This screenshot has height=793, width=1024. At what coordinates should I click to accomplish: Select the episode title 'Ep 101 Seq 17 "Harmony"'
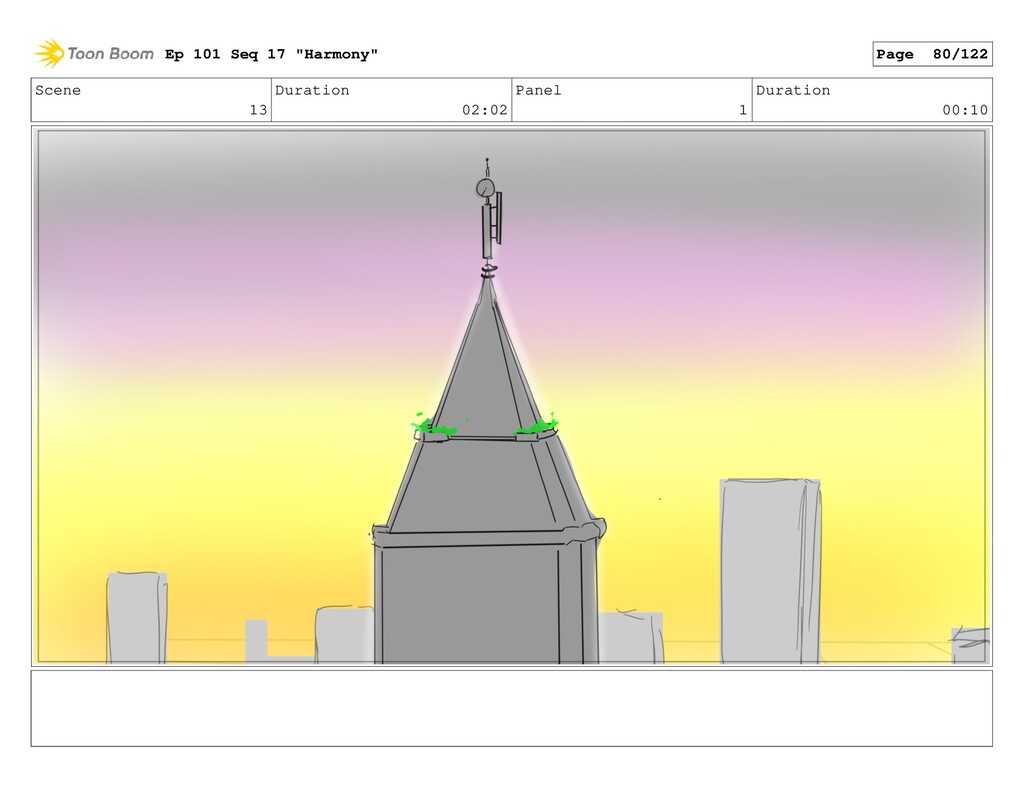[272, 54]
